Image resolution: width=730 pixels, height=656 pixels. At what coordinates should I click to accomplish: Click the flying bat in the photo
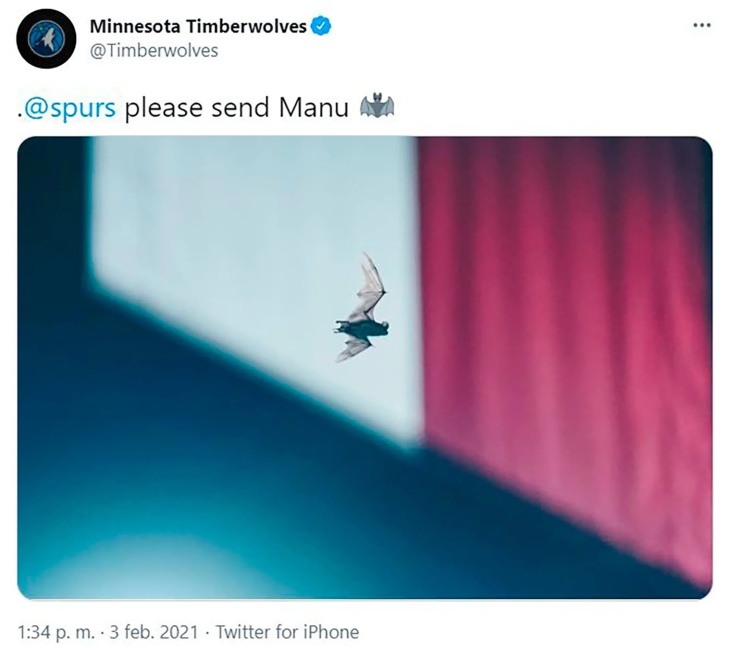tap(361, 308)
